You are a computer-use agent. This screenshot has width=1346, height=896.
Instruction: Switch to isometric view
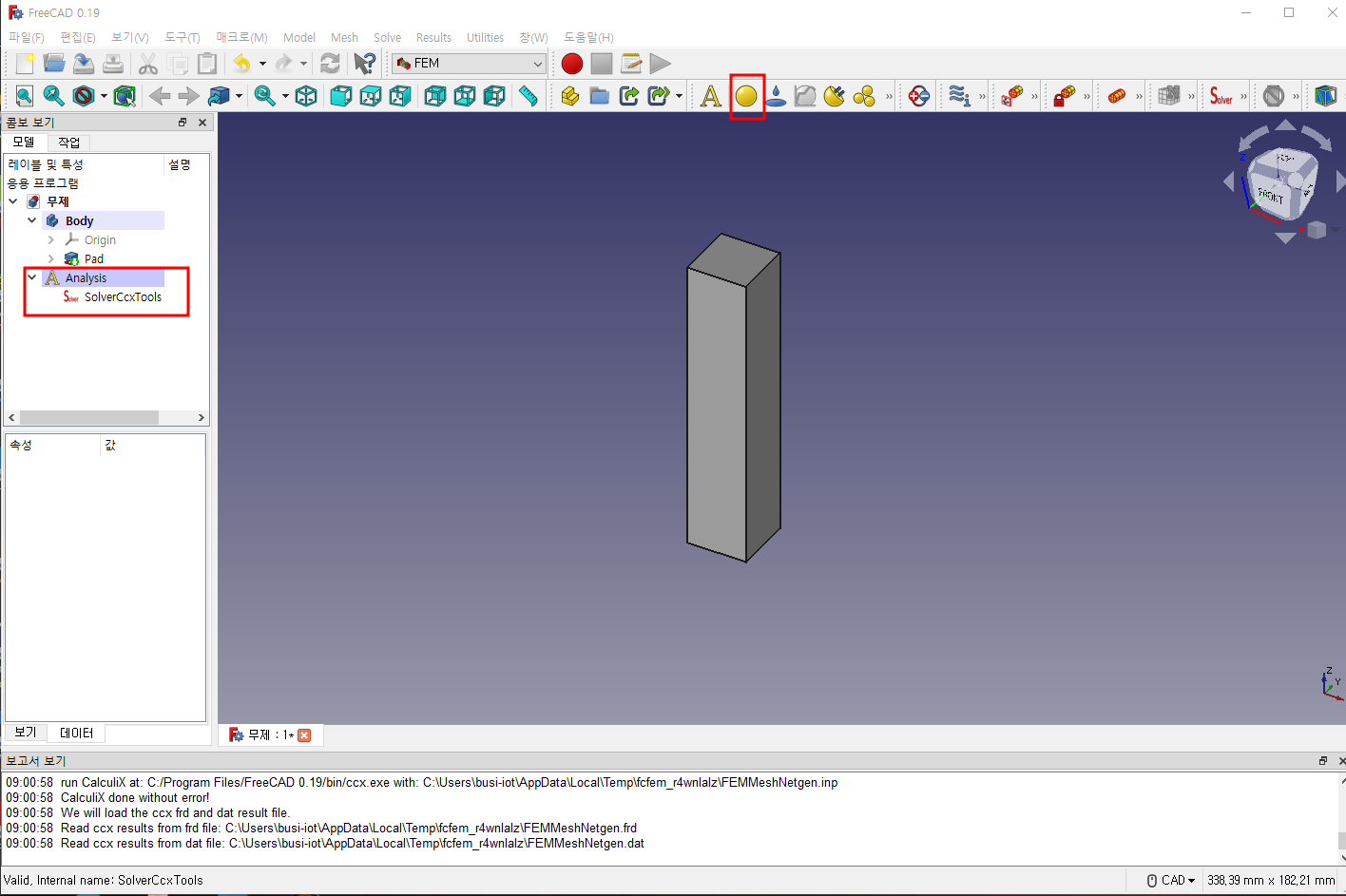pyautogui.click(x=306, y=96)
